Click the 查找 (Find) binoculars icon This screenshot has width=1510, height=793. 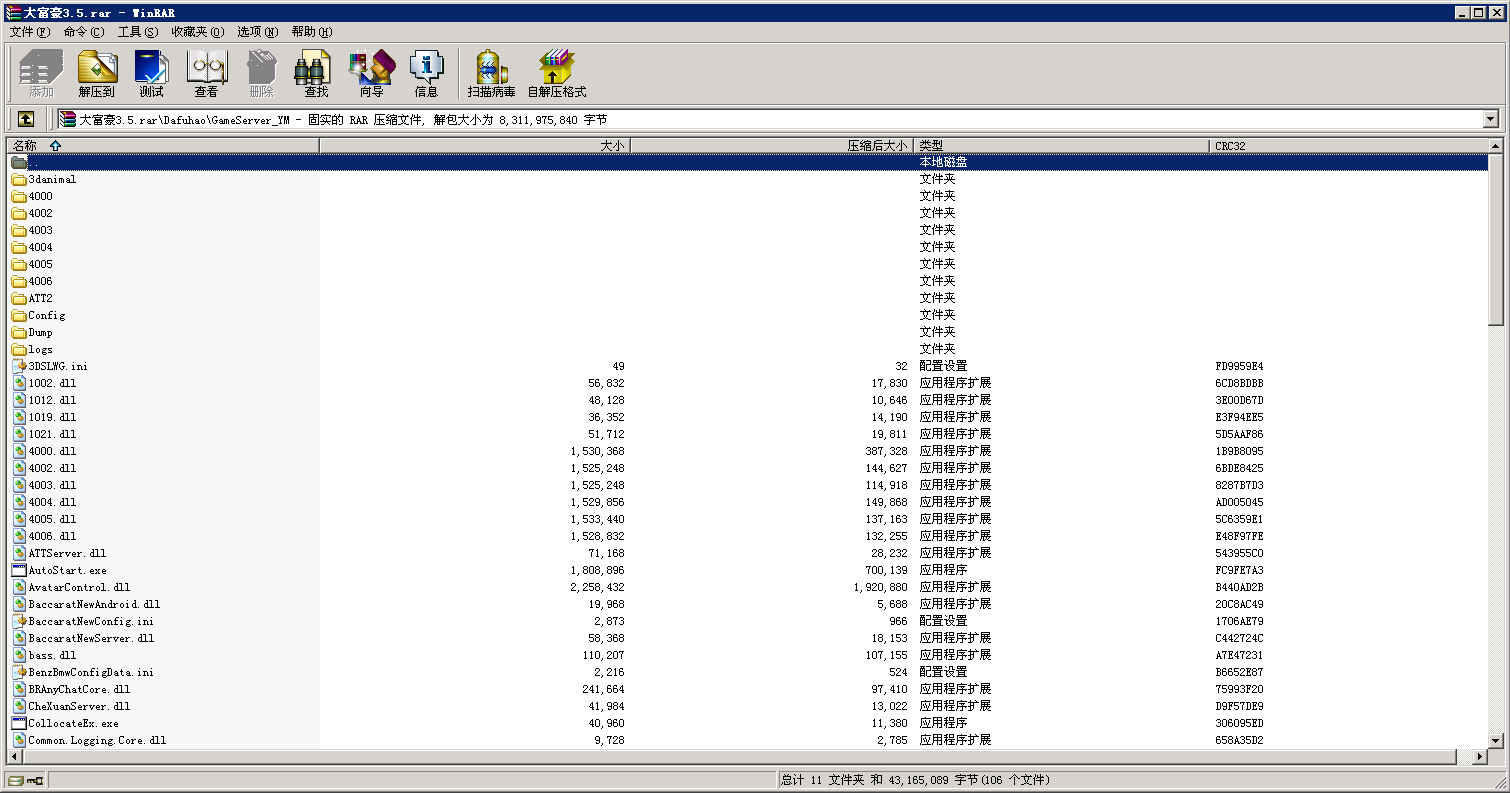pyautogui.click(x=316, y=73)
